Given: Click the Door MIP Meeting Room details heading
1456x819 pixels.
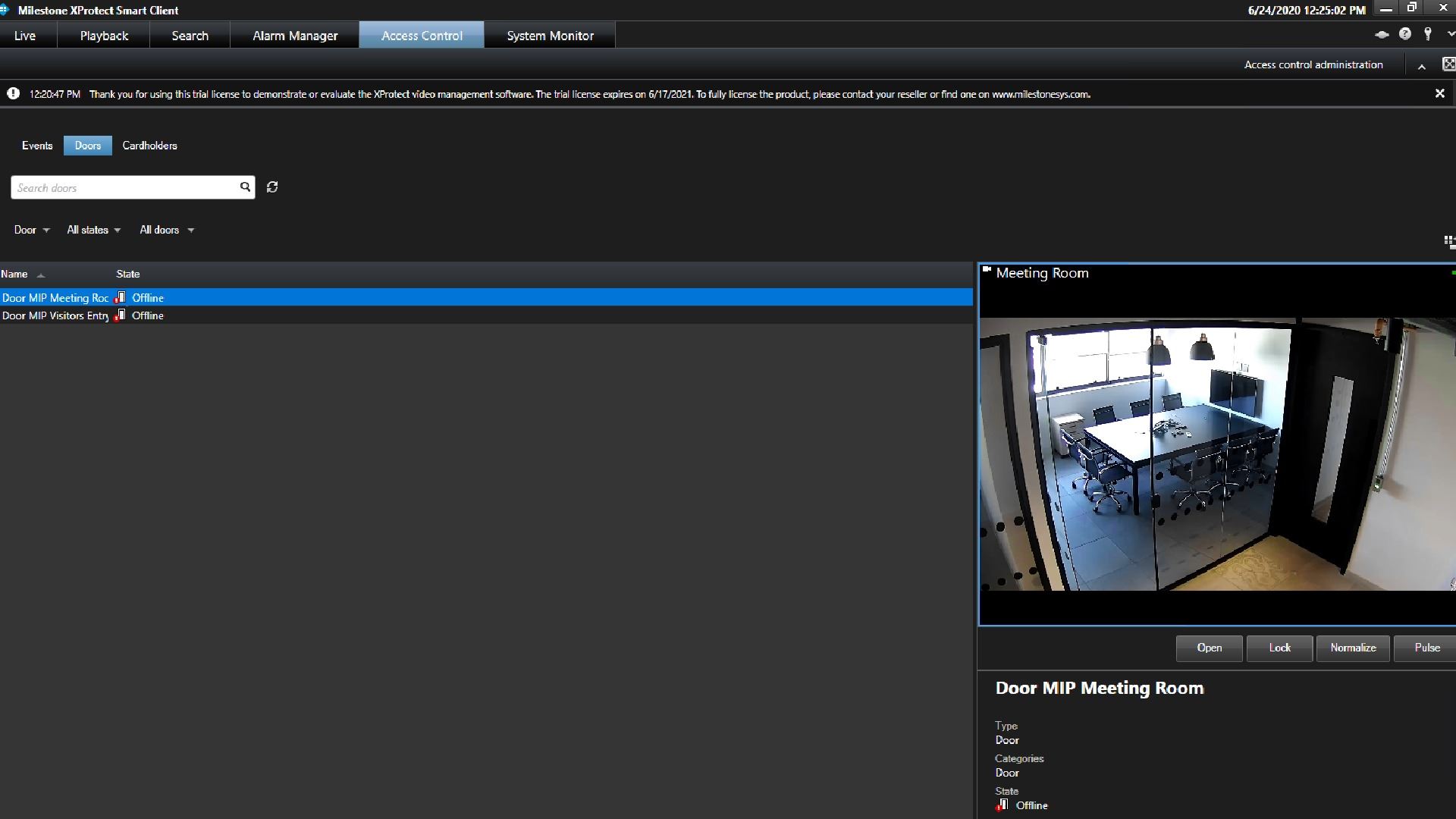Looking at the screenshot, I should point(1100,689).
